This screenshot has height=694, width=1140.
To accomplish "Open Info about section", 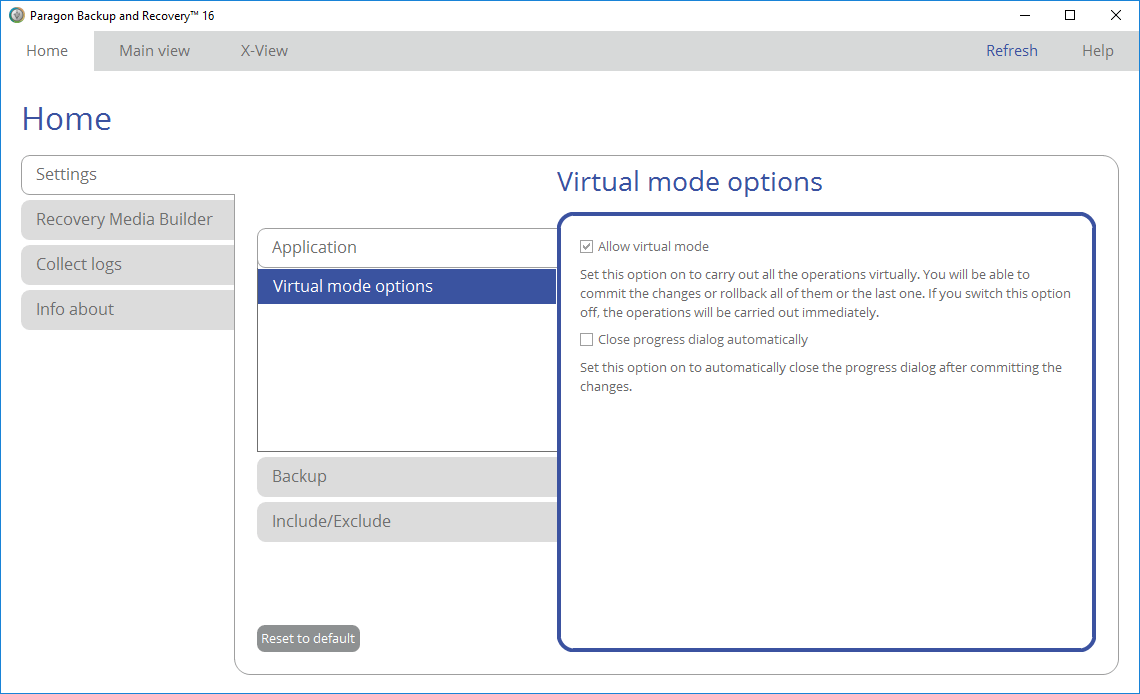I will [128, 310].
